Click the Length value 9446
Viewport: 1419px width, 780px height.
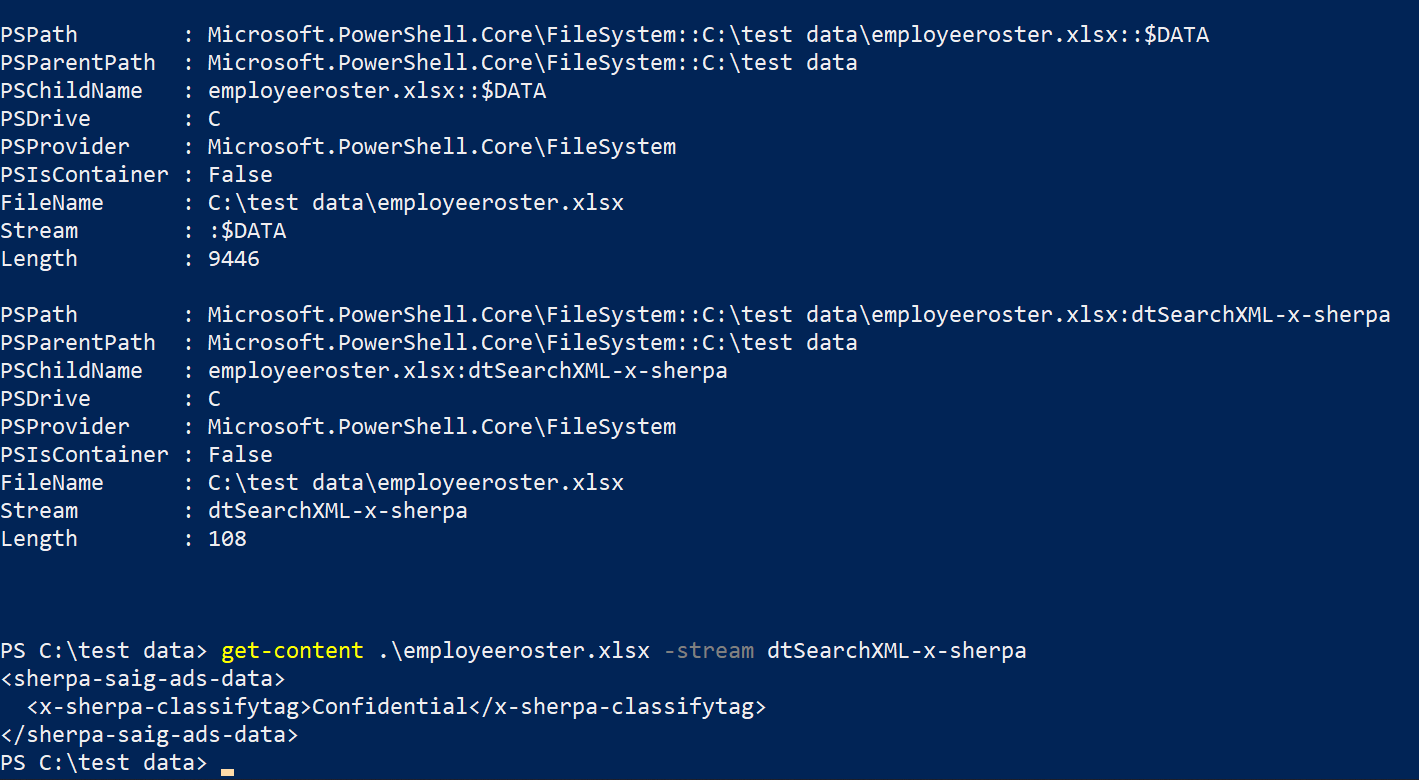coord(233,259)
